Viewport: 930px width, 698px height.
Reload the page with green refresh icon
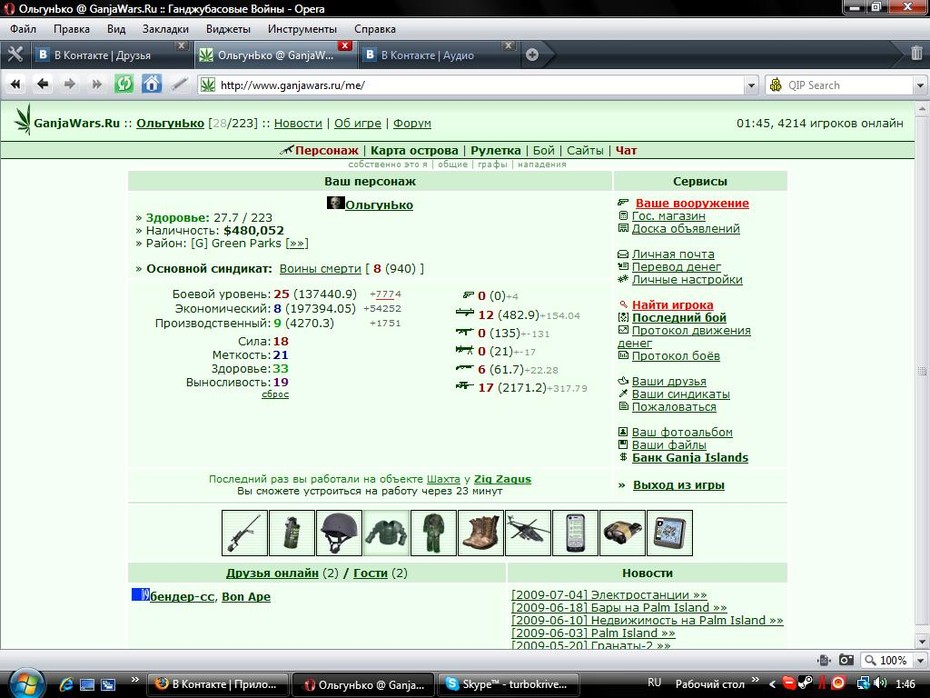coord(124,84)
